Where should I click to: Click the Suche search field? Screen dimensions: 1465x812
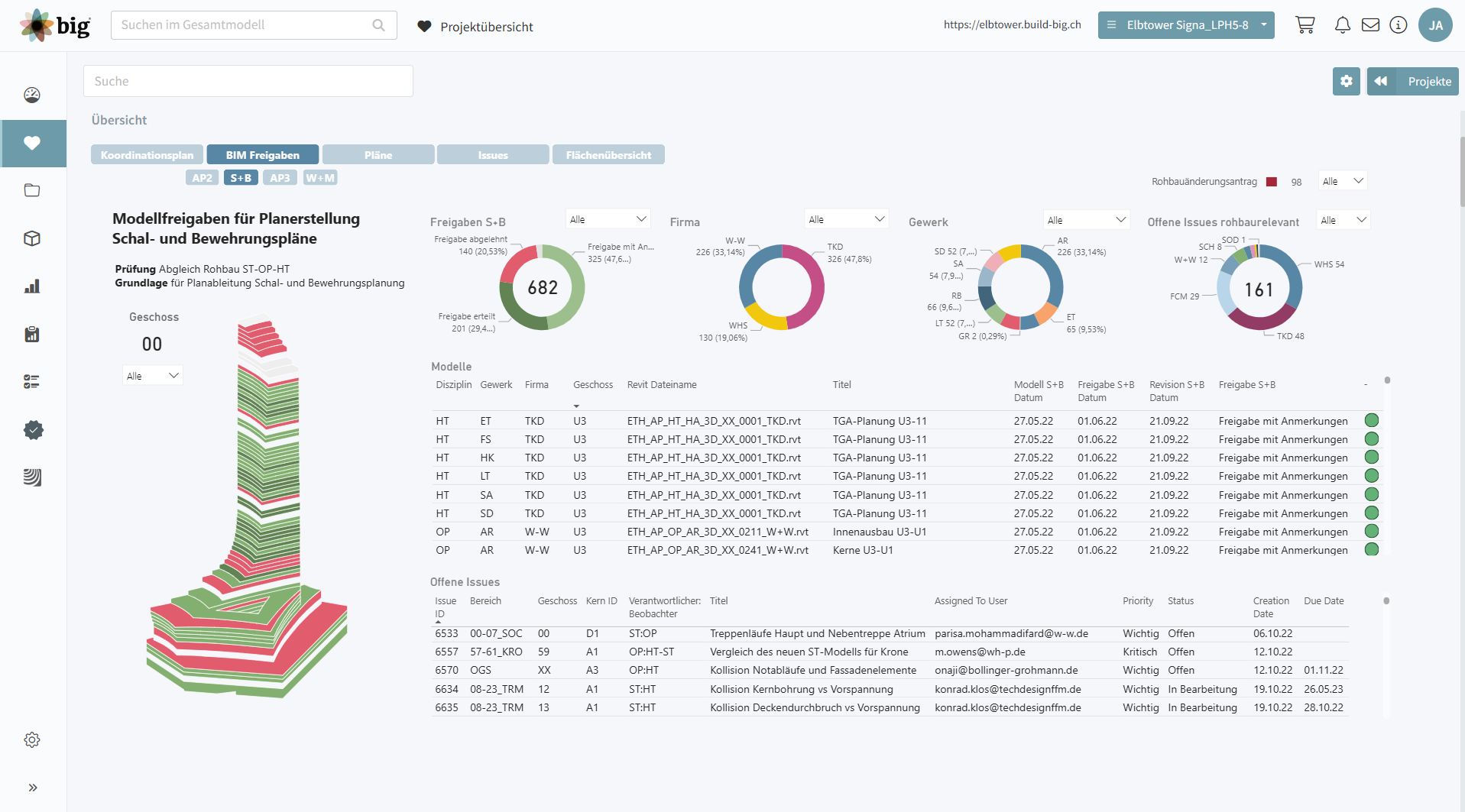coord(248,81)
